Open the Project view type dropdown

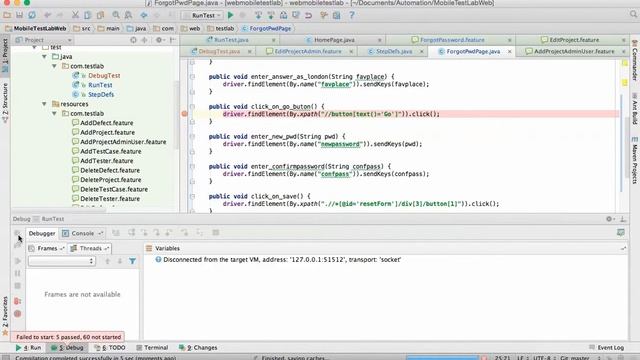pyautogui.click(x=44, y=40)
